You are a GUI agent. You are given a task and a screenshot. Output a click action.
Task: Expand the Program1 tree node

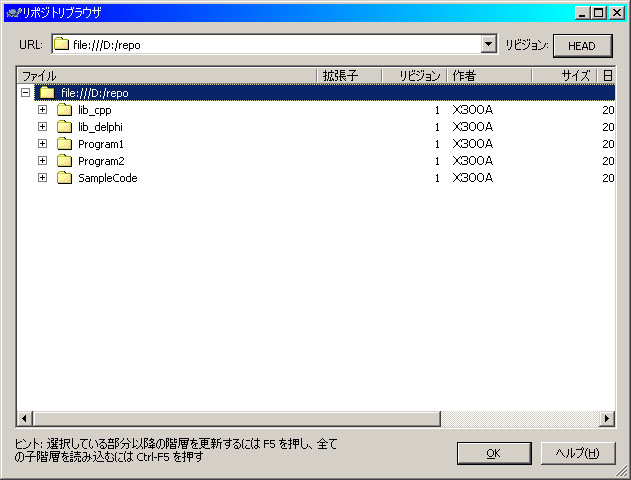pyautogui.click(x=42, y=144)
